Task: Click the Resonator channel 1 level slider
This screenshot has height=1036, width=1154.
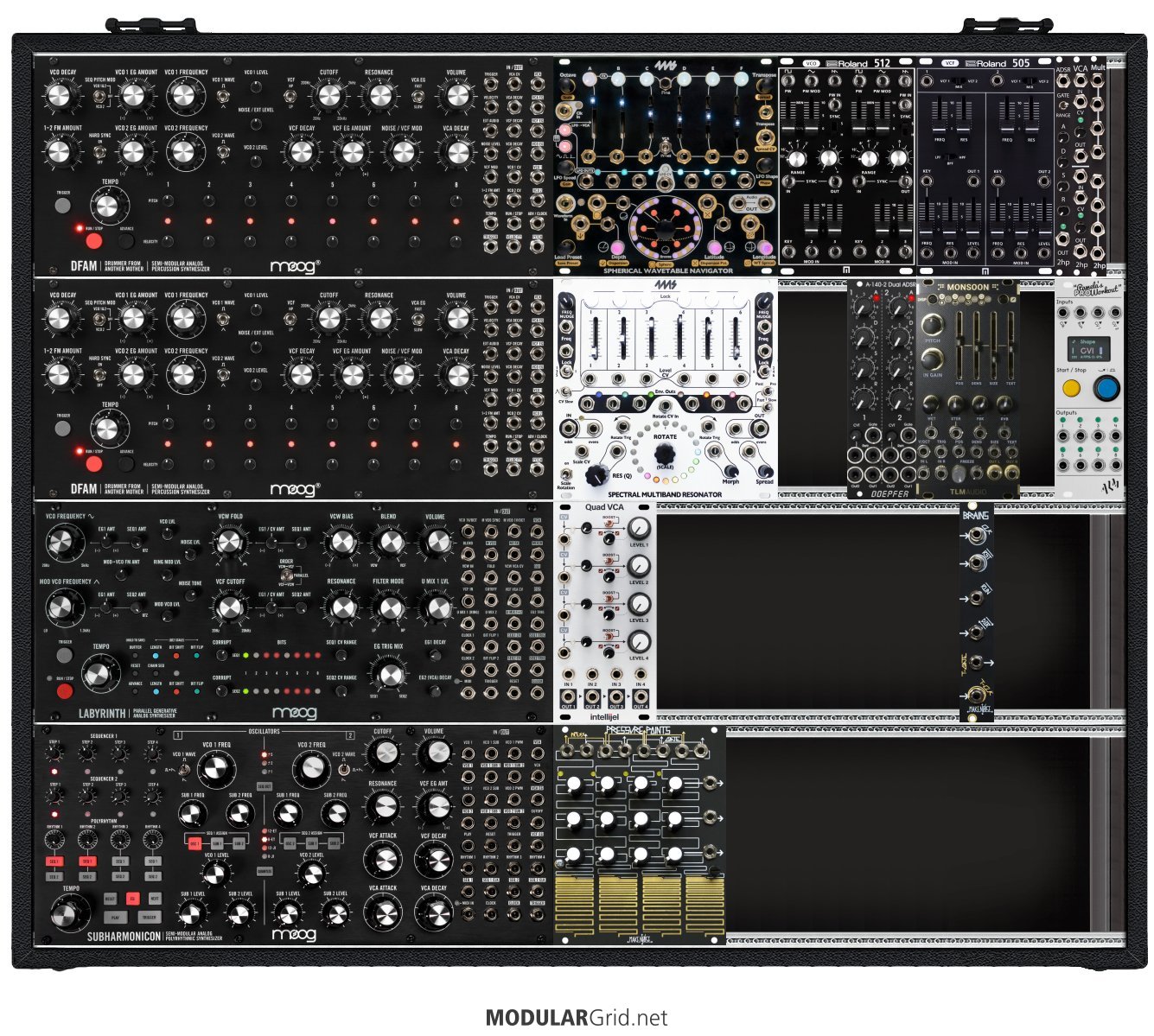Action: [595, 340]
